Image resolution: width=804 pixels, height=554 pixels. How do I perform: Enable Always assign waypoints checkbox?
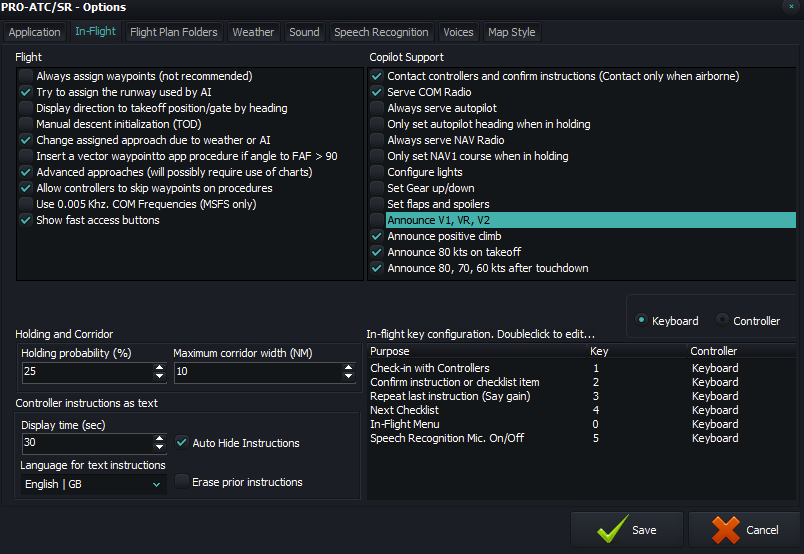click(x=26, y=76)
